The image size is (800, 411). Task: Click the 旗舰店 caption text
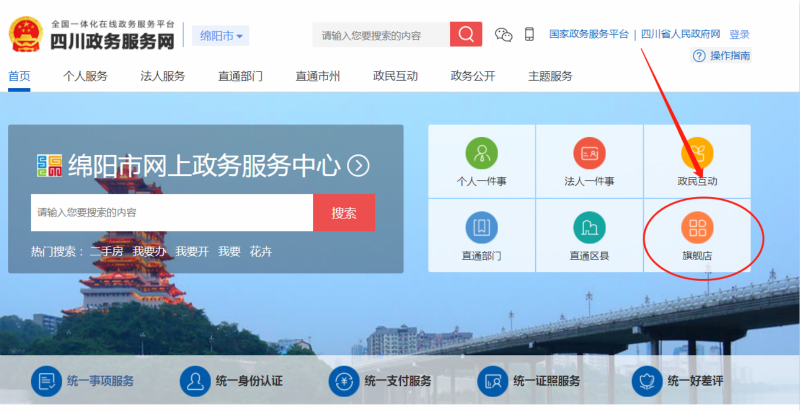[697, 256]
